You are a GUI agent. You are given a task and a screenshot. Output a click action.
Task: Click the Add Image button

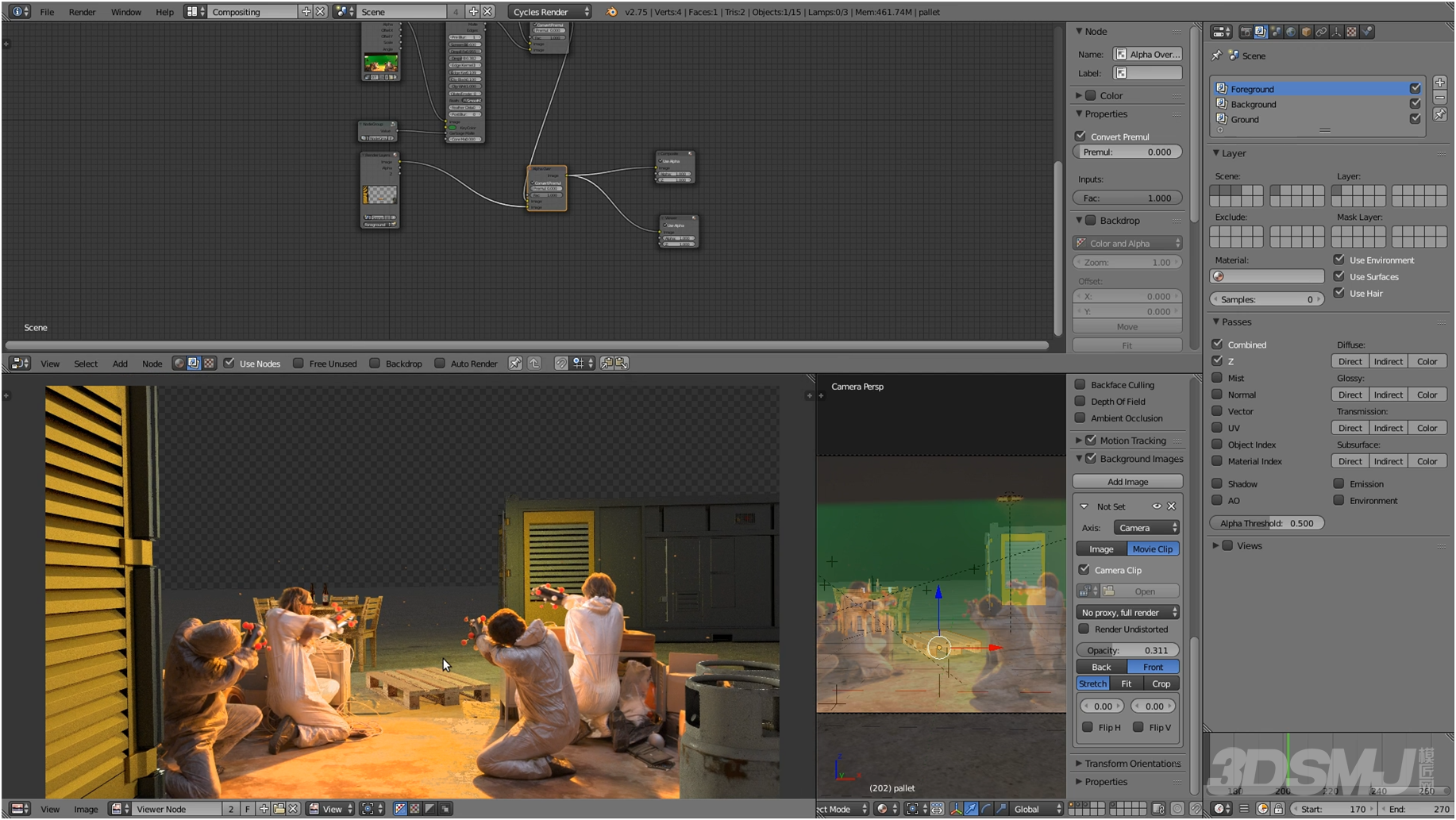[1127, 482]
